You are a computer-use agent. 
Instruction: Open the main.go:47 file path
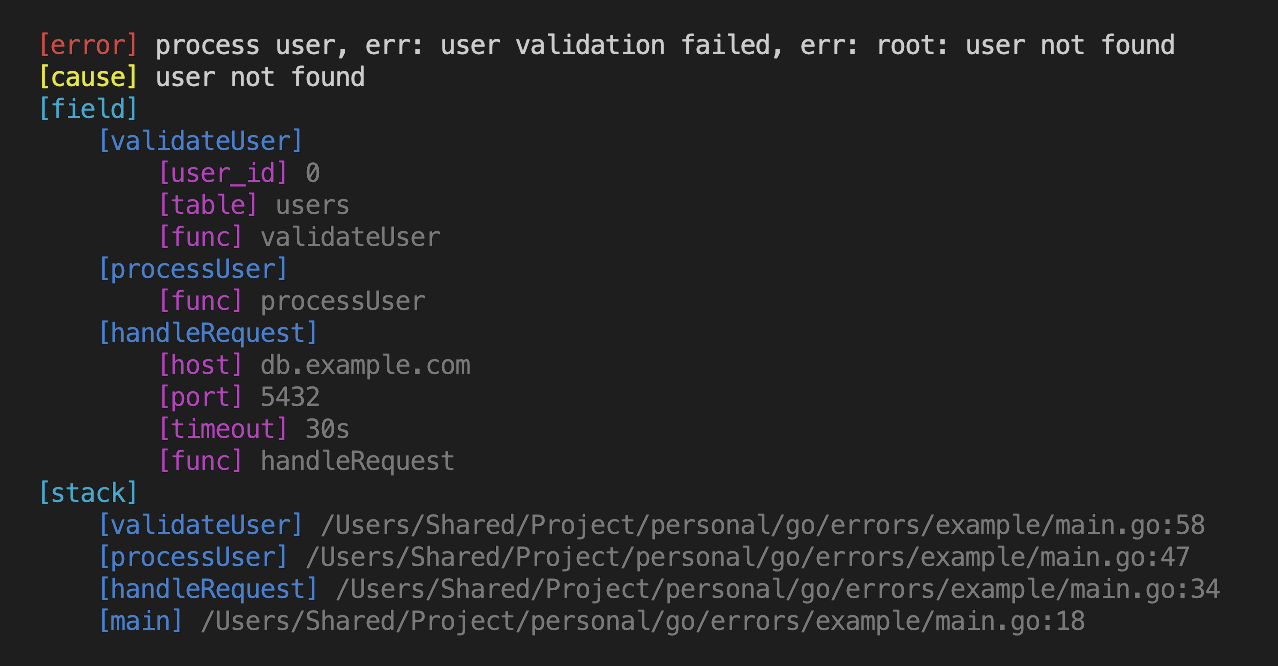(x=748, y=557)
